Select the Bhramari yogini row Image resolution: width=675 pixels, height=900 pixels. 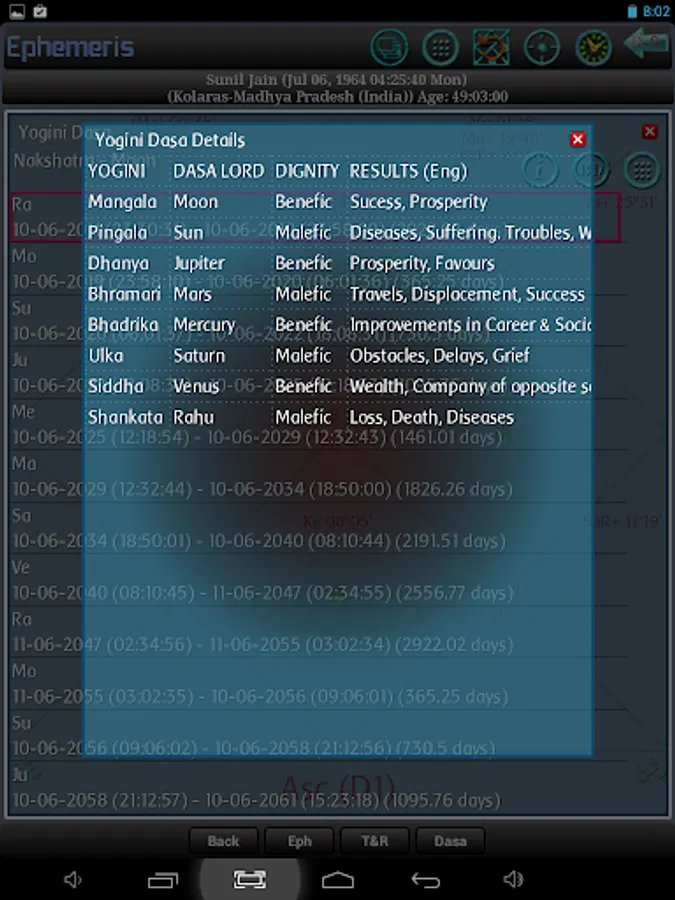pos(339,294)
